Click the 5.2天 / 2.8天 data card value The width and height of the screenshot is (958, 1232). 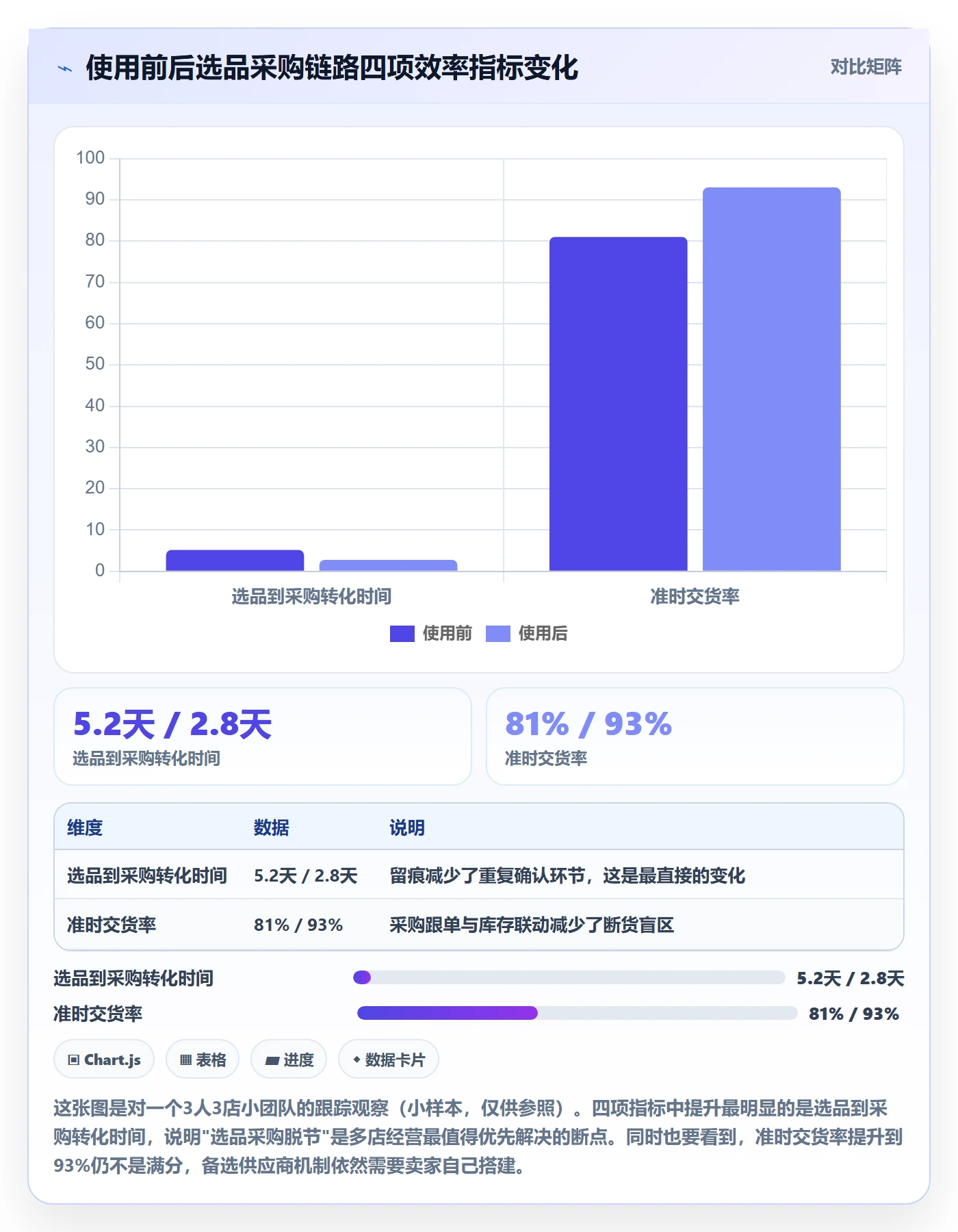point(172,724)
